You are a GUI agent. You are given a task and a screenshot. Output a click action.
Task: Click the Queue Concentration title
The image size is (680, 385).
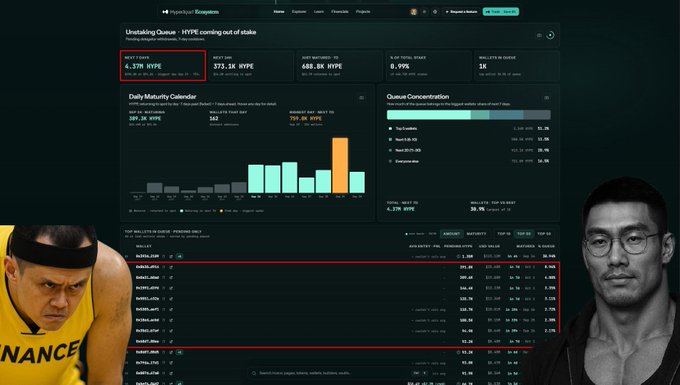(x=418, y=97)
